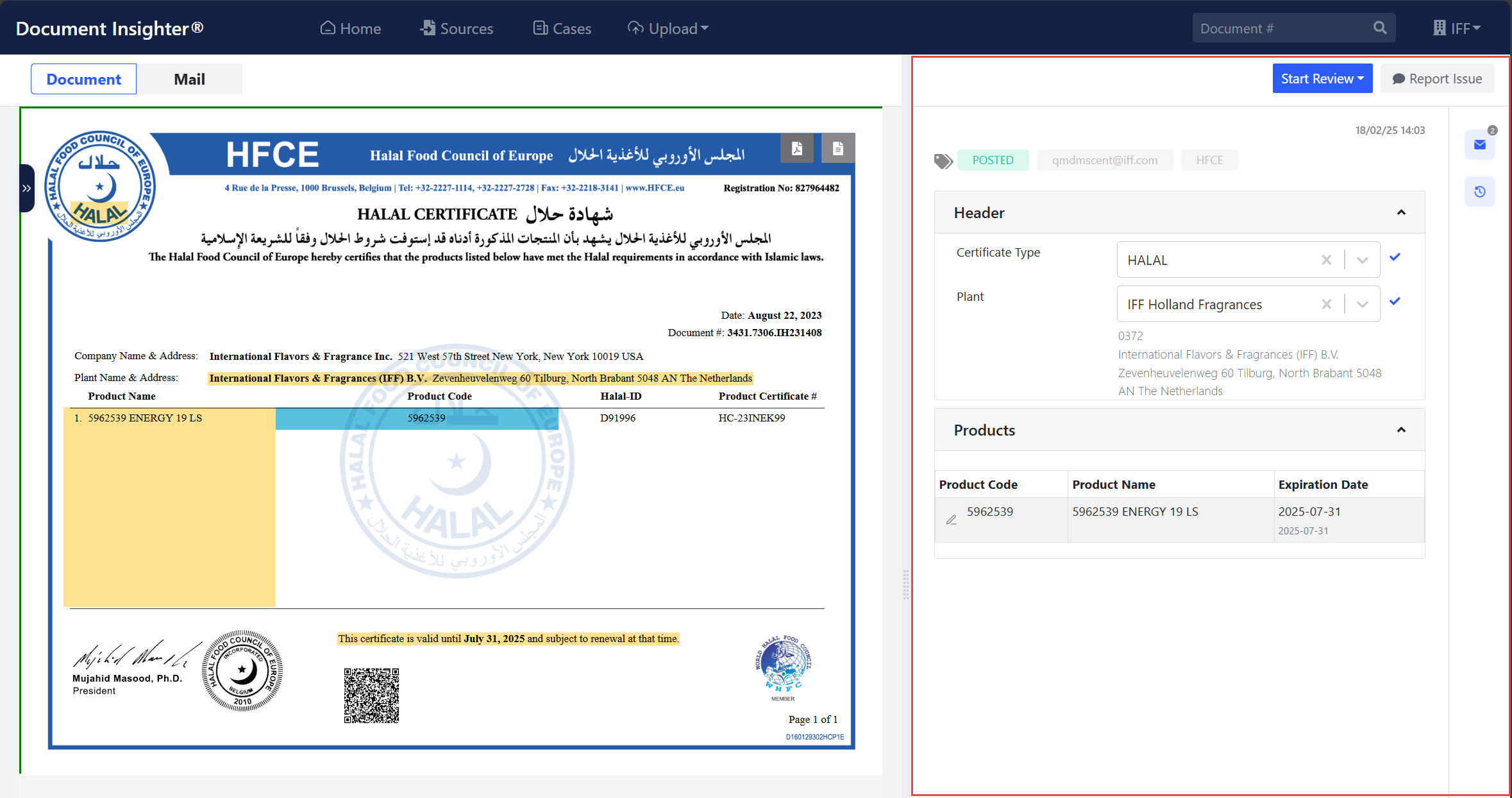Viewport: 1512px width, 798px height.
Task: Clear the HALAL value using the X control
Action: pos(1327,260)
